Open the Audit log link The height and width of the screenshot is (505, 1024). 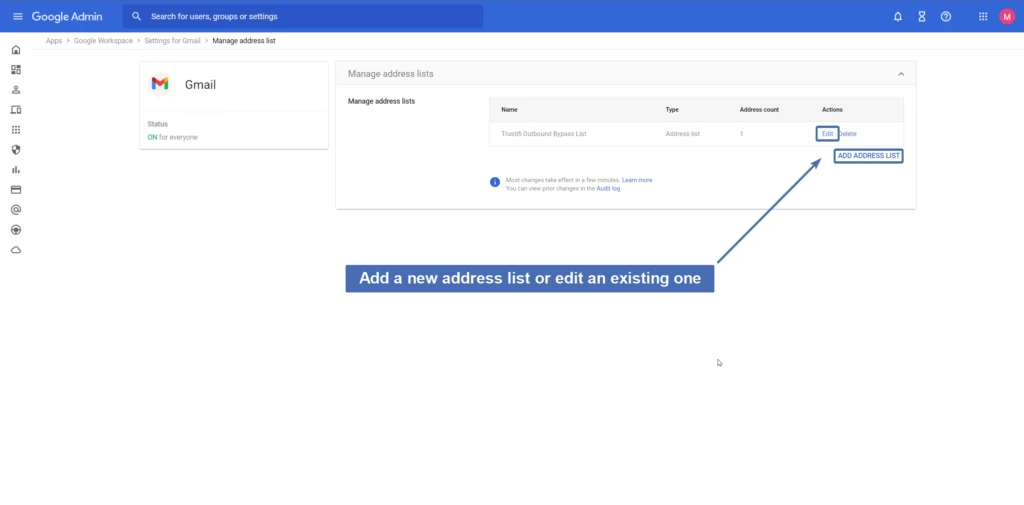[608, 188]
